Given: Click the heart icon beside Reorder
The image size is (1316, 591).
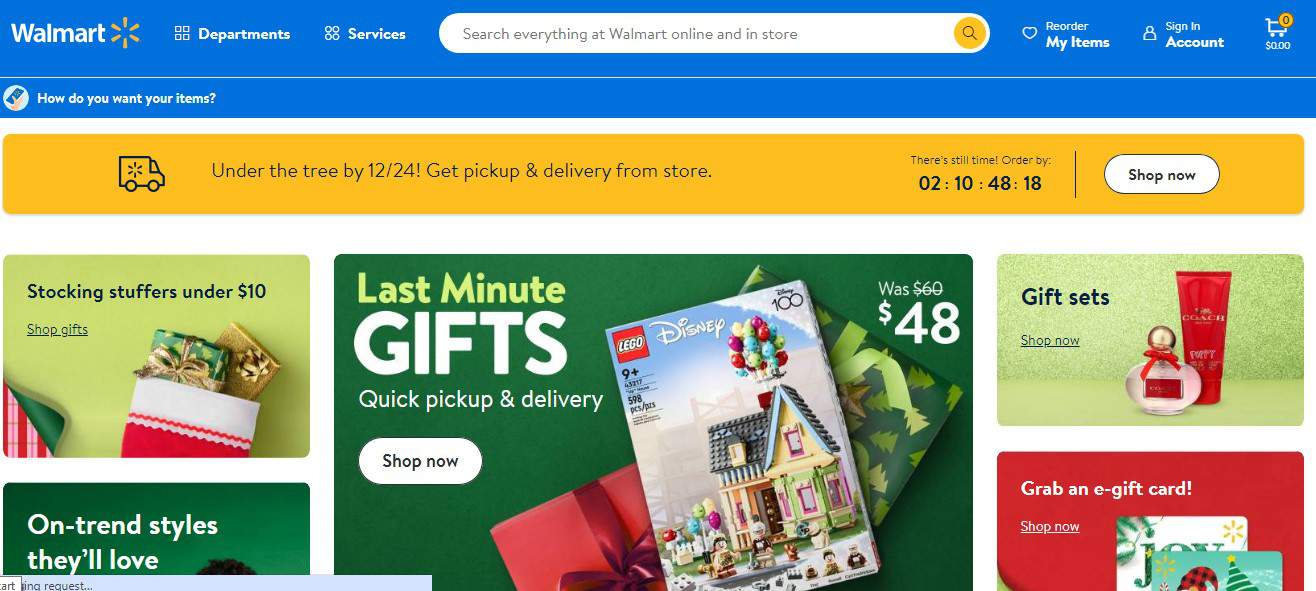Looking at the screenshot, I should coord(1029,34).
